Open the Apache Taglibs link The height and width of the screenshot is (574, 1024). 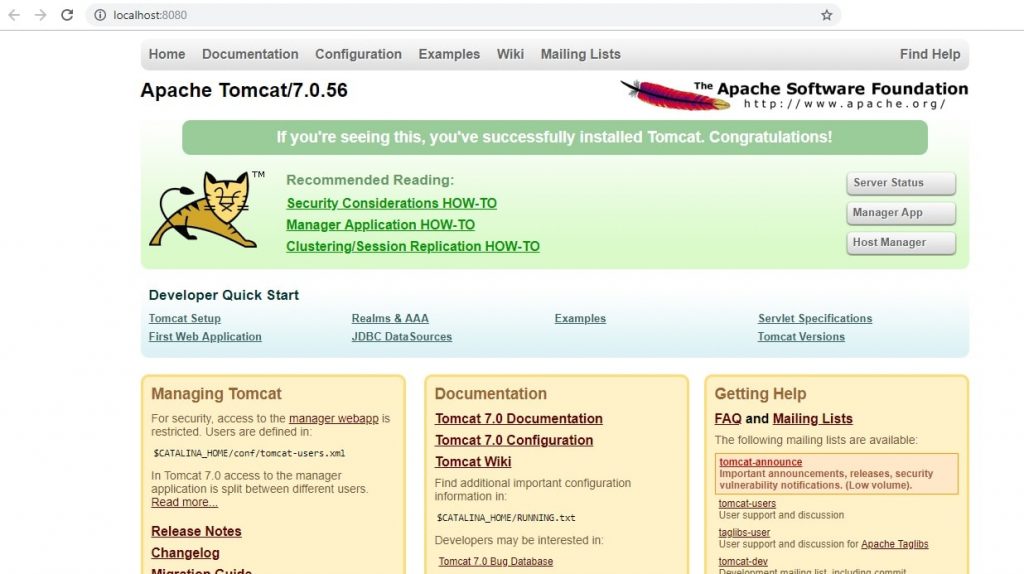(x=895, y=544)
